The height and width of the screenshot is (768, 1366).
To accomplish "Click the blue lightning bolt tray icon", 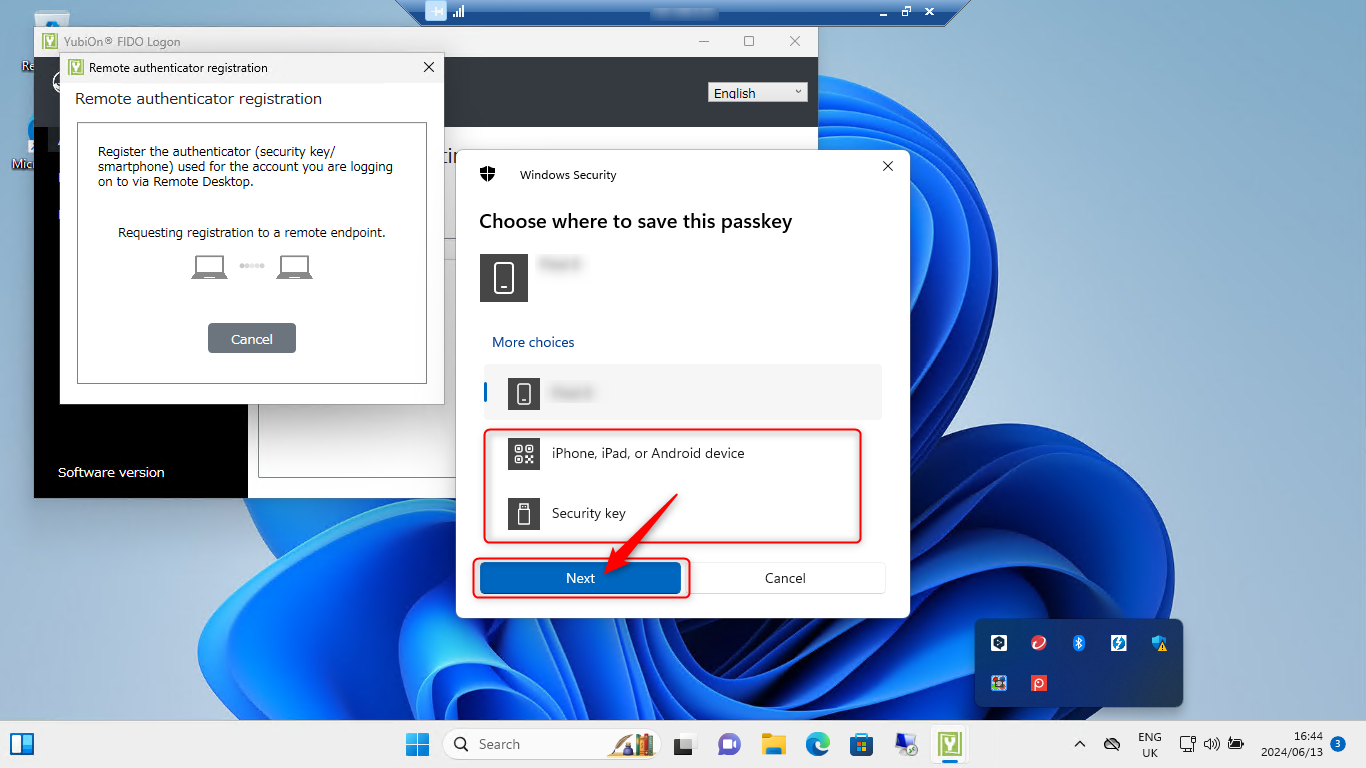I will pyautogui.click(x=1119, y=643).
